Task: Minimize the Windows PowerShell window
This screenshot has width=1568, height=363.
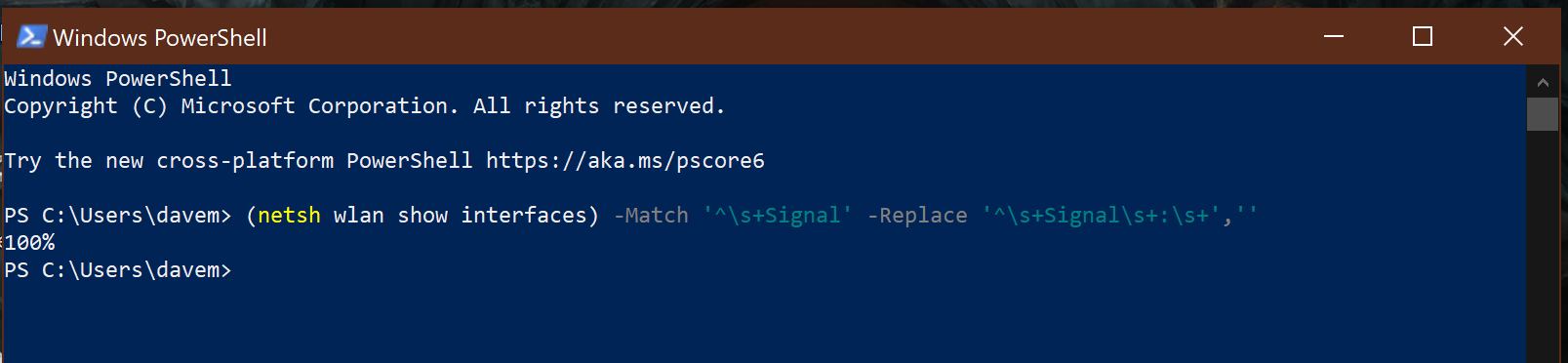Action: 1334,36
